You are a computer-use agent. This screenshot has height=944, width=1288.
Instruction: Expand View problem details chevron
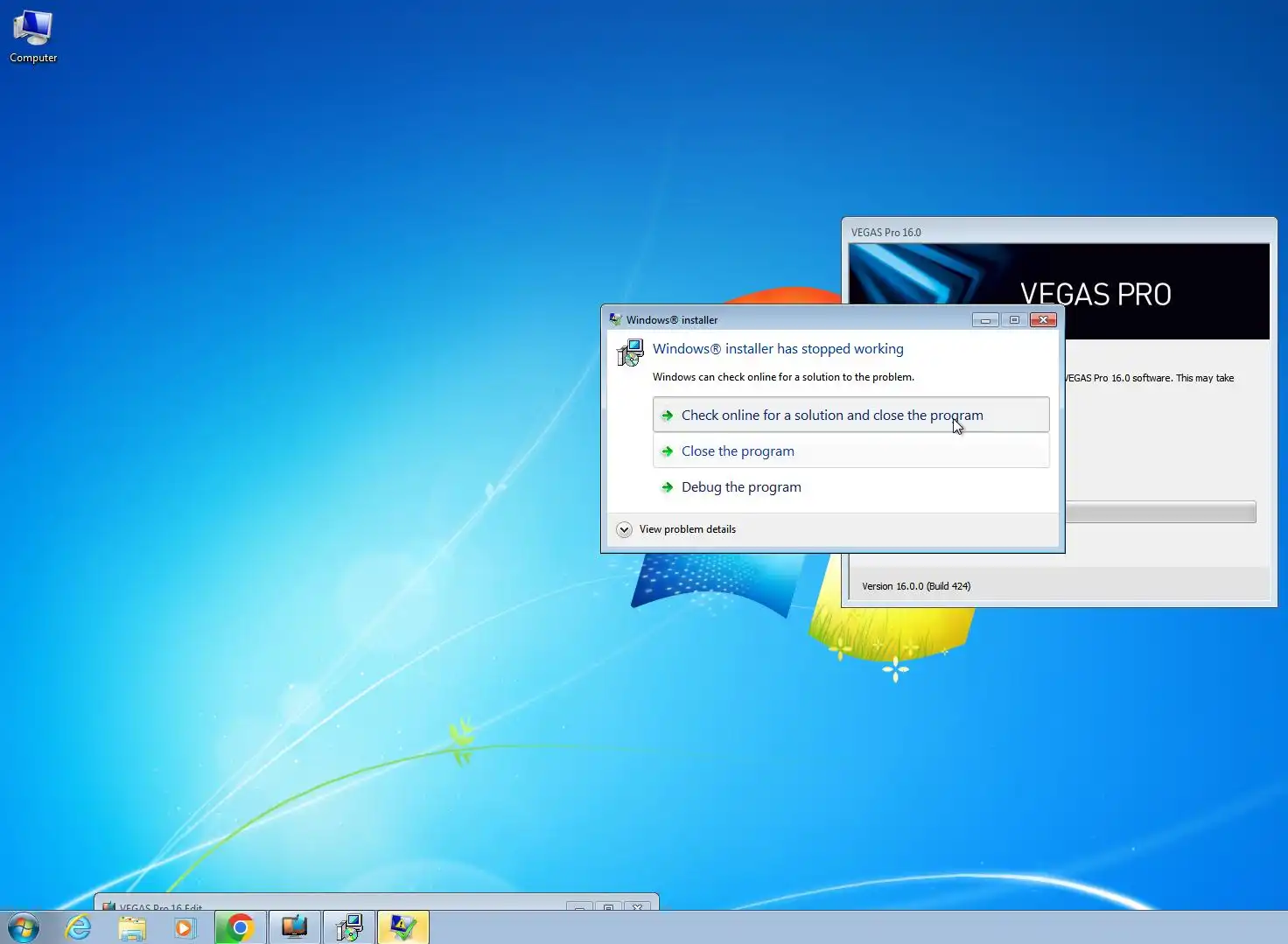click(x=624, y=529)
